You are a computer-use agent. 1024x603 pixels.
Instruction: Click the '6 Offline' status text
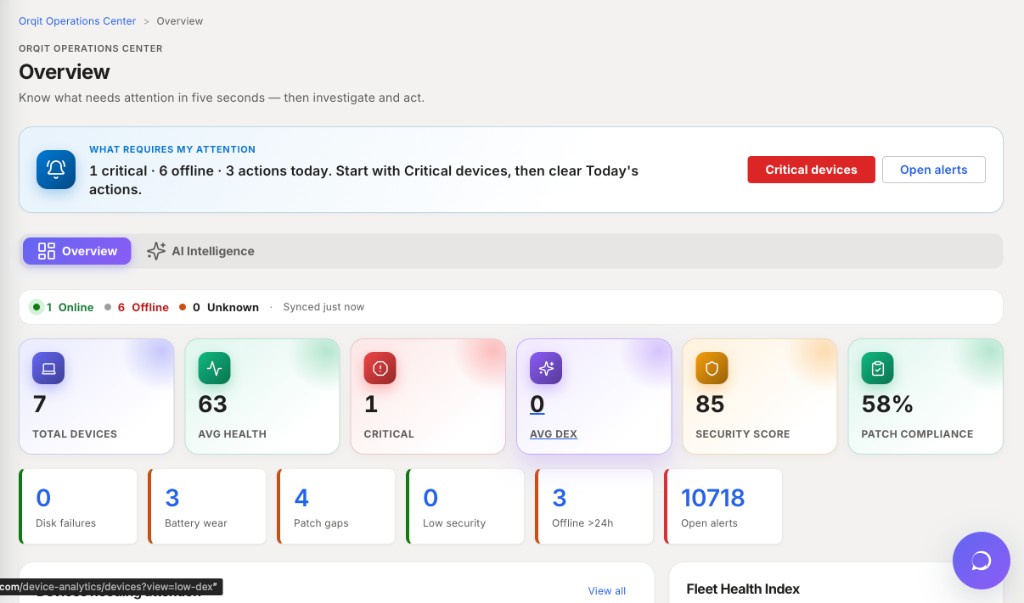tap(143, 307)
